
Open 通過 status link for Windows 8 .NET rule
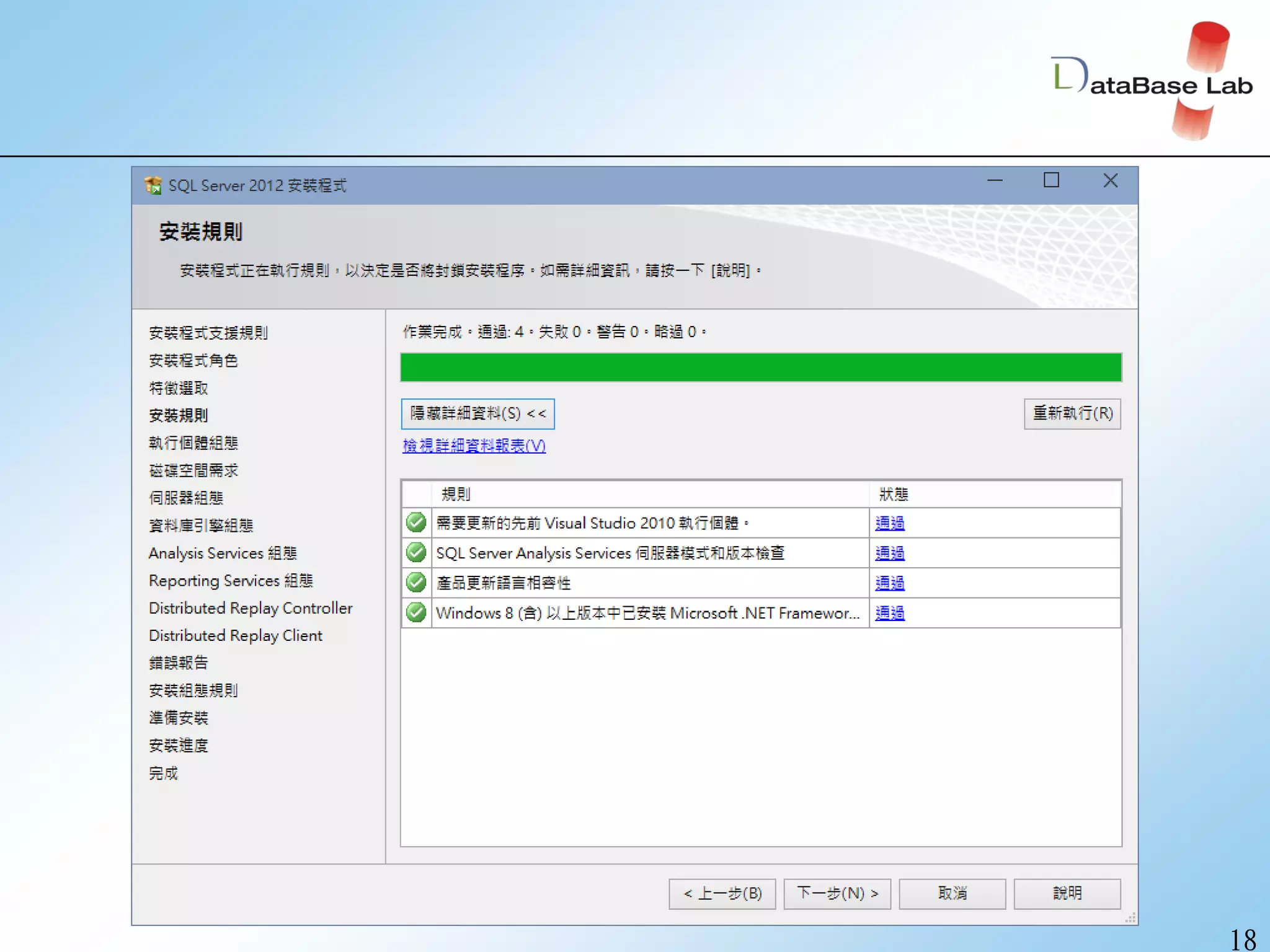point(890,613)
